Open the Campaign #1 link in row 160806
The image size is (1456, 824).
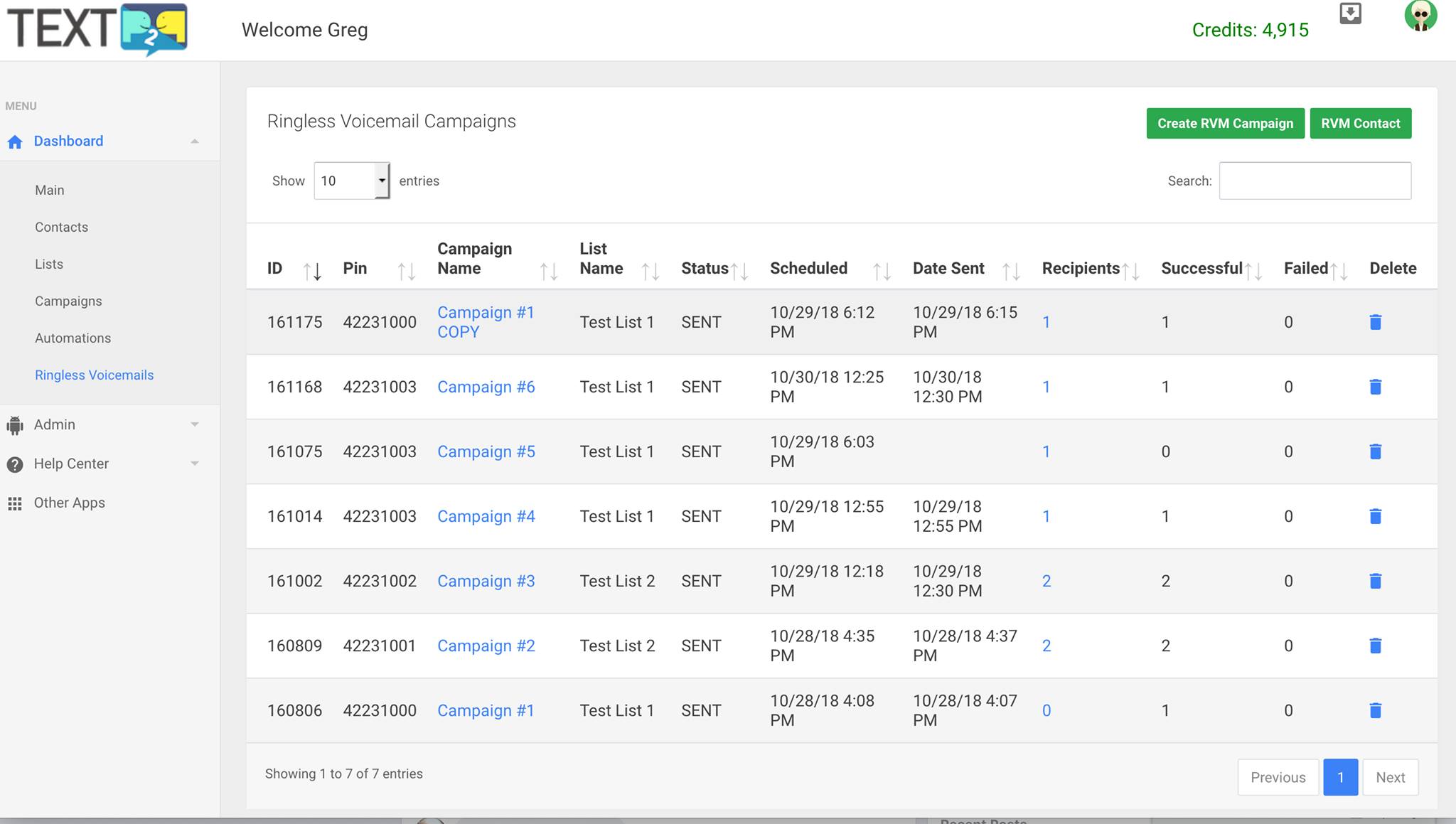tap(486, 710)
